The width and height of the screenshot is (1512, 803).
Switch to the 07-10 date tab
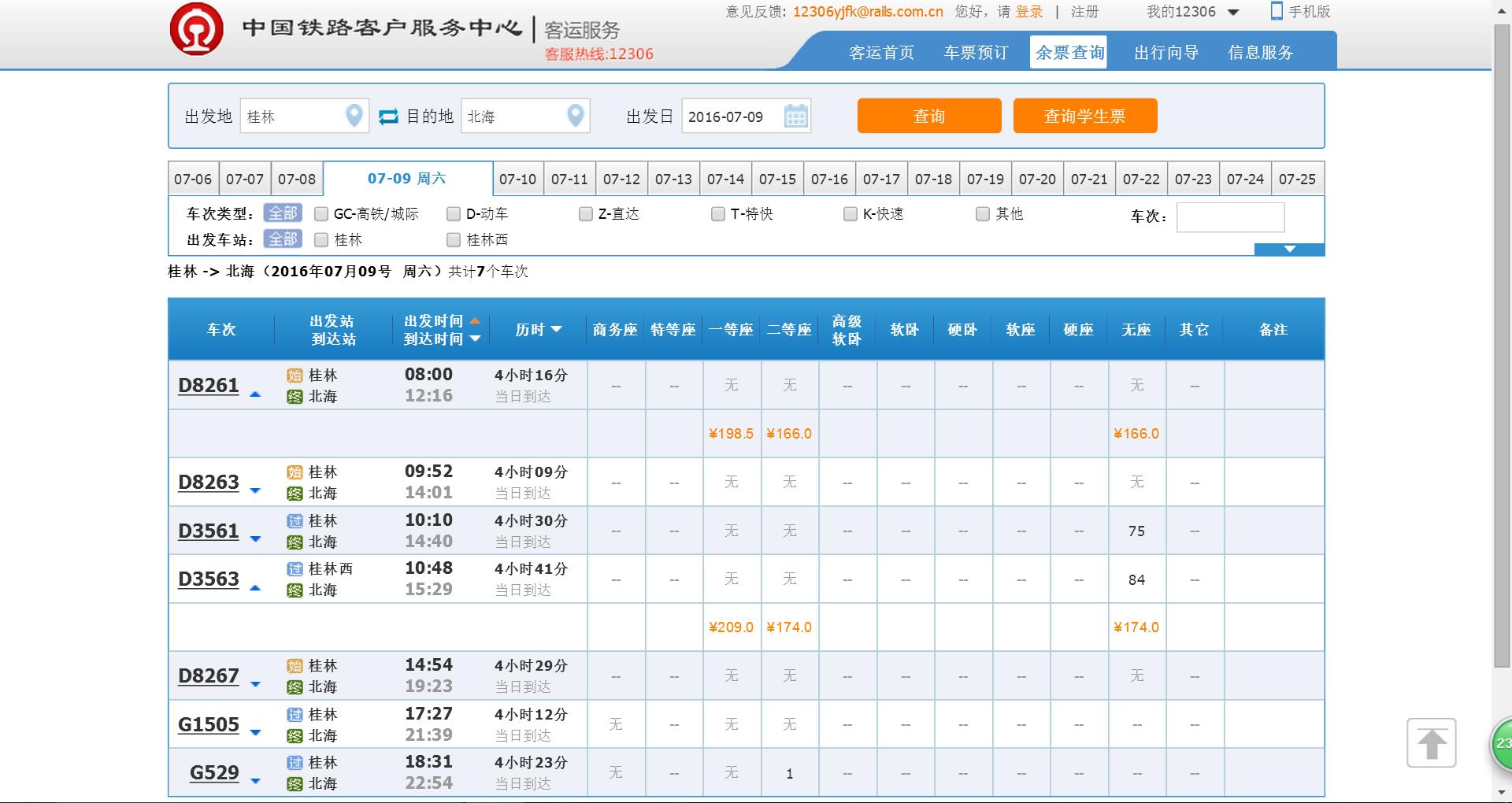coord(517,179)
